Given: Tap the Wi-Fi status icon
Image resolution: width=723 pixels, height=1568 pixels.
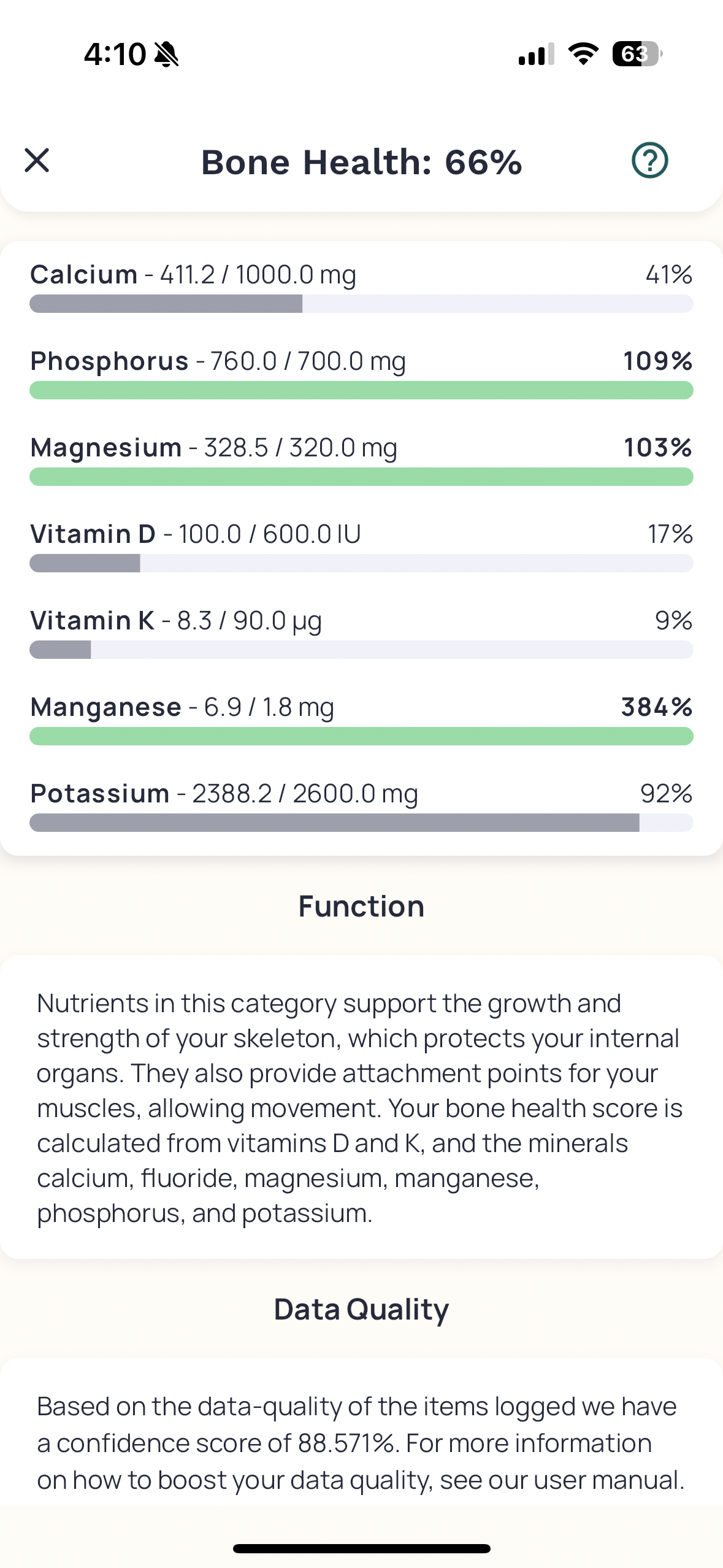Looking at the screenshot, I should click(x=583, y=54).
